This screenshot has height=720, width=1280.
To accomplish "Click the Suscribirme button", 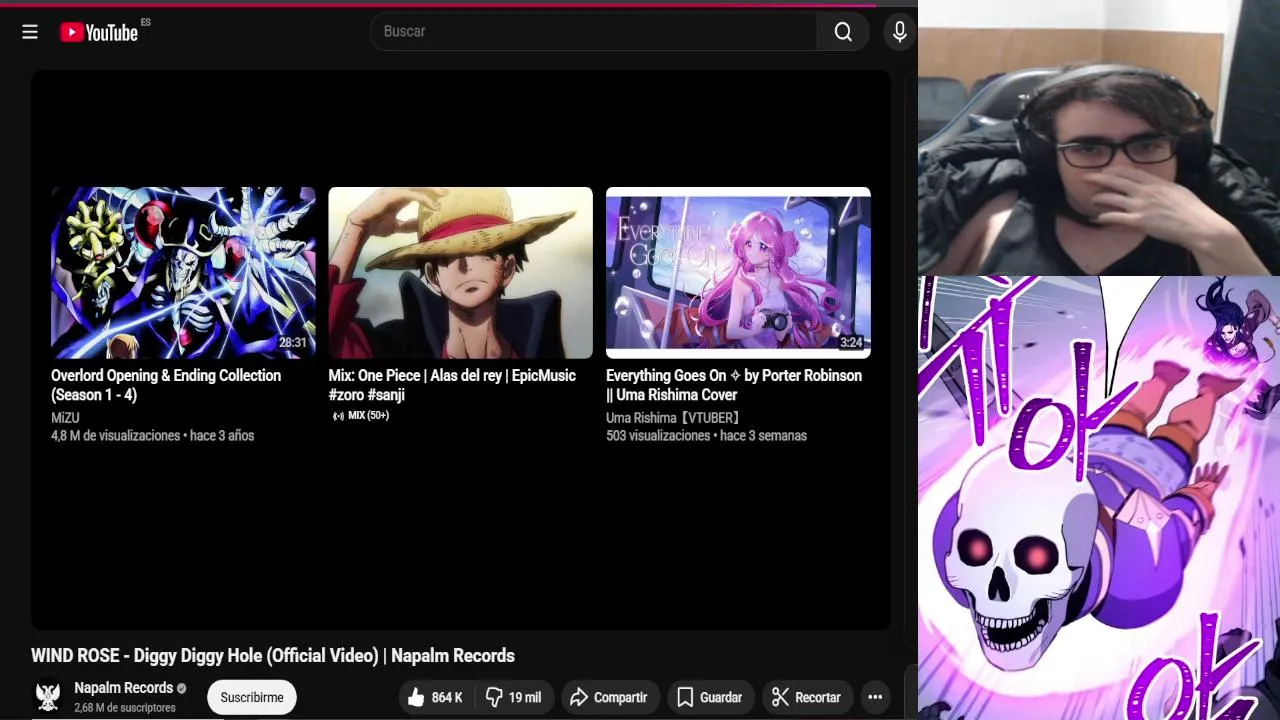I will click(x=252, y=697).
